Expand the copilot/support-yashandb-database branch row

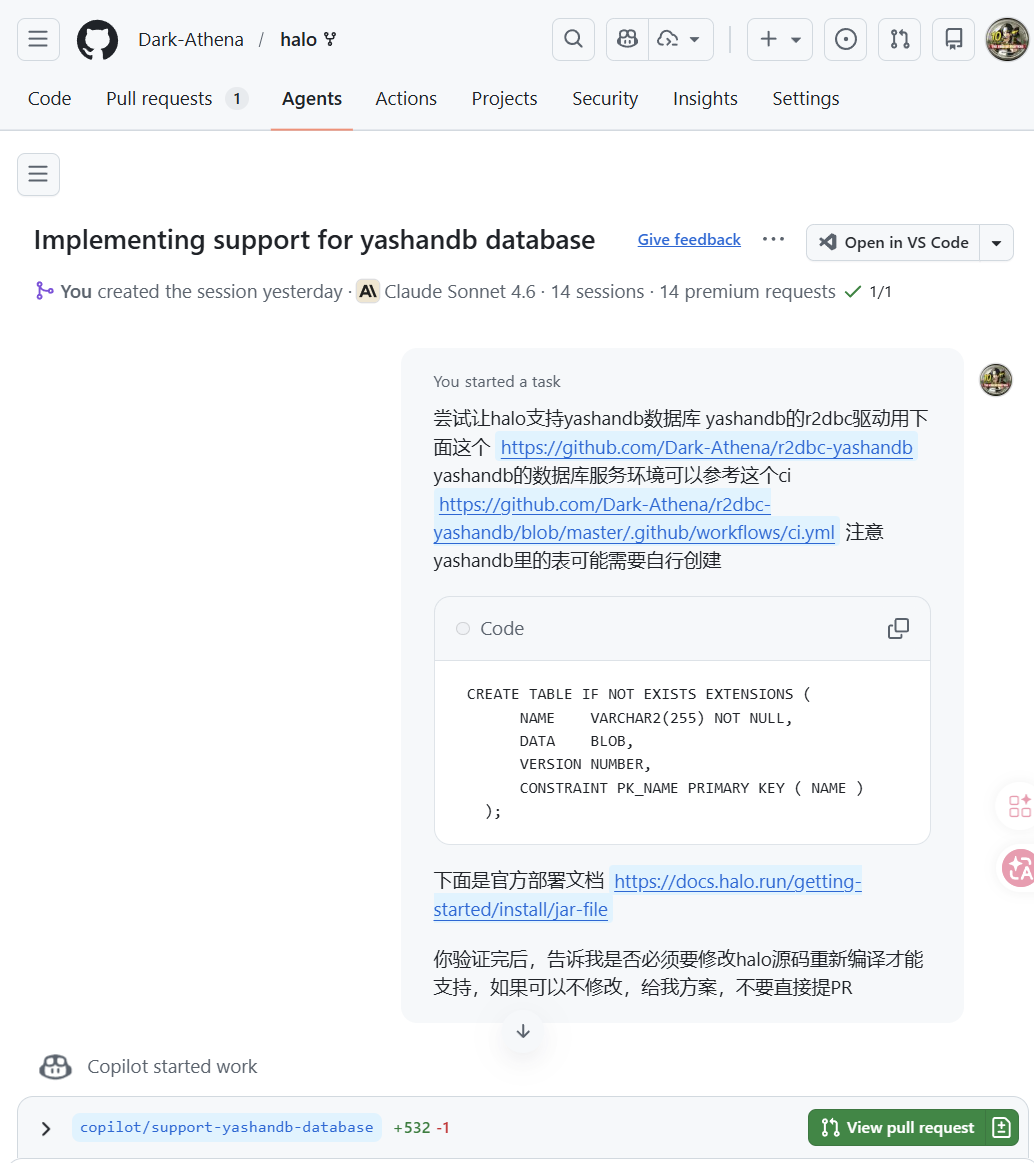(x=46, y=1128)
